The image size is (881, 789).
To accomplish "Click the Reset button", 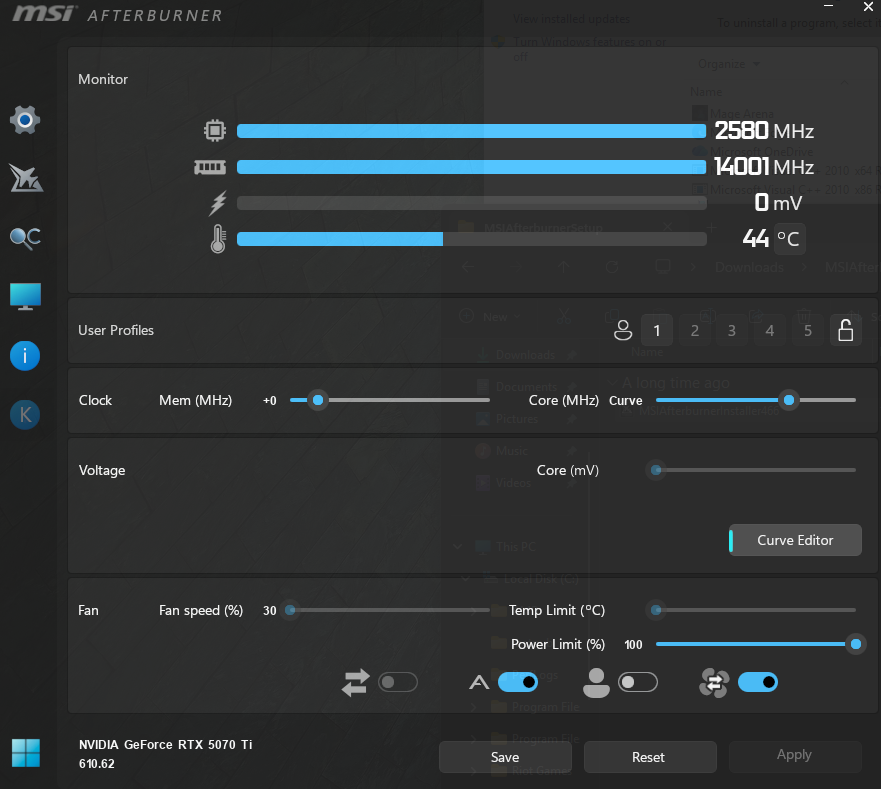I will click(648, 757).
